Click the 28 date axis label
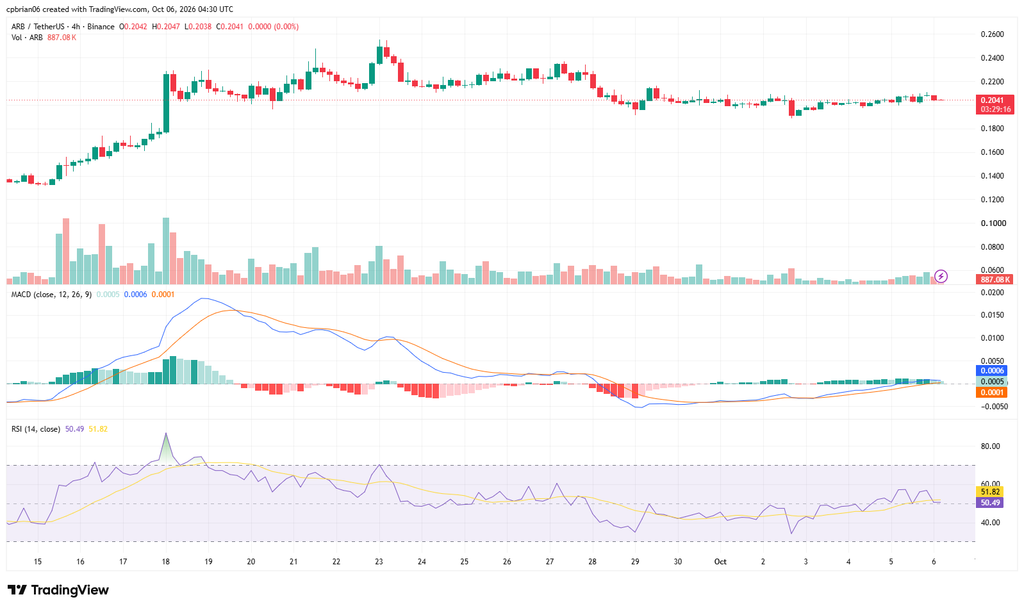This screenshot has width=1024, height=609. coord(592,562)
